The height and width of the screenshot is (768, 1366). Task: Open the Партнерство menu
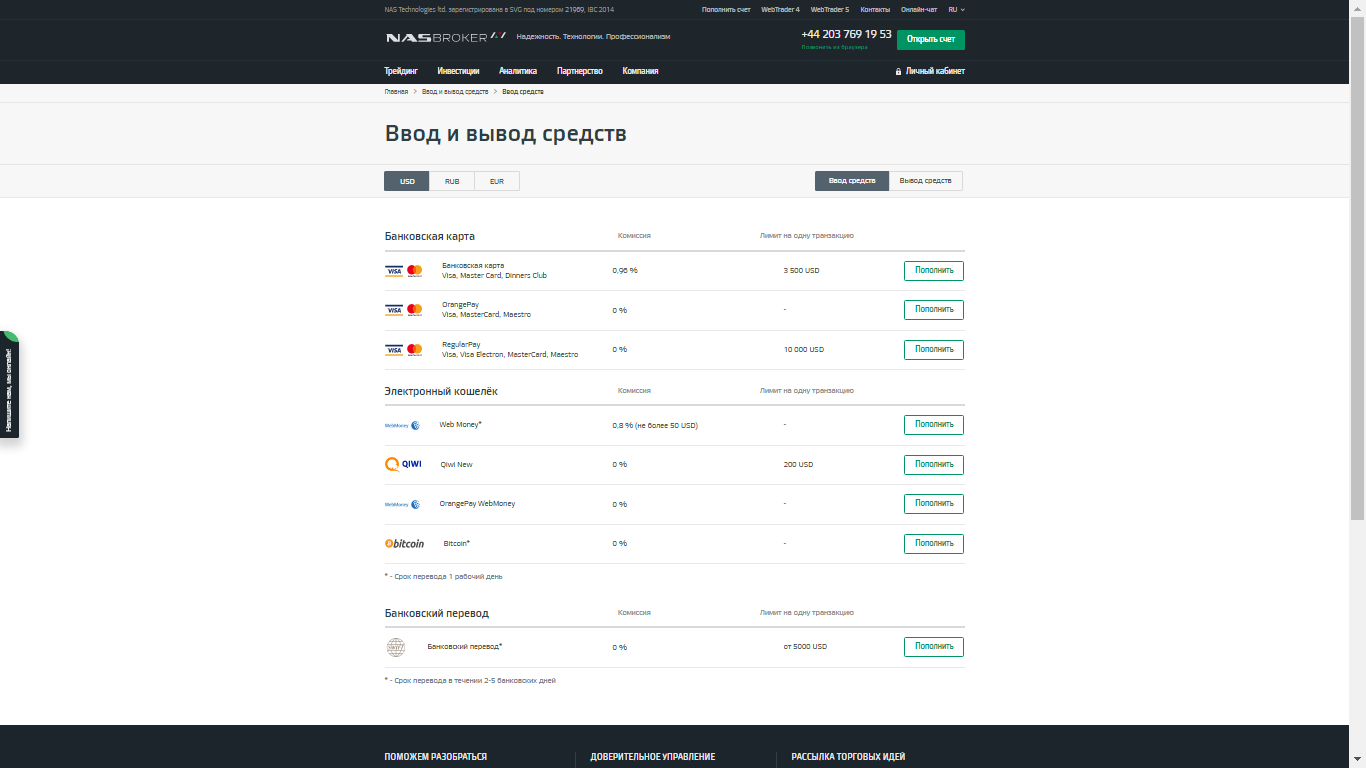pos(580,71)
